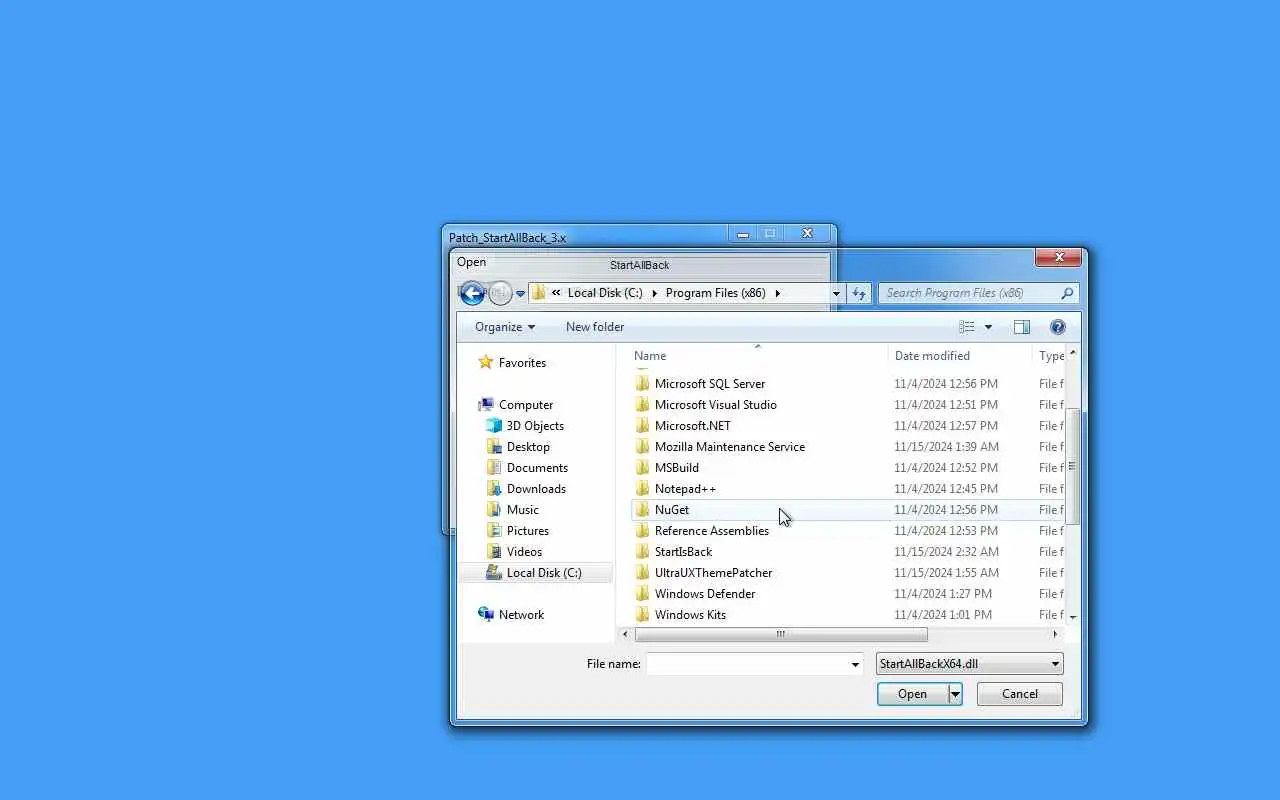Click the Mozilla Maintenance Service folder icon
The image size is (1280, 800).
pyautogui.click(x=643, y=447)
